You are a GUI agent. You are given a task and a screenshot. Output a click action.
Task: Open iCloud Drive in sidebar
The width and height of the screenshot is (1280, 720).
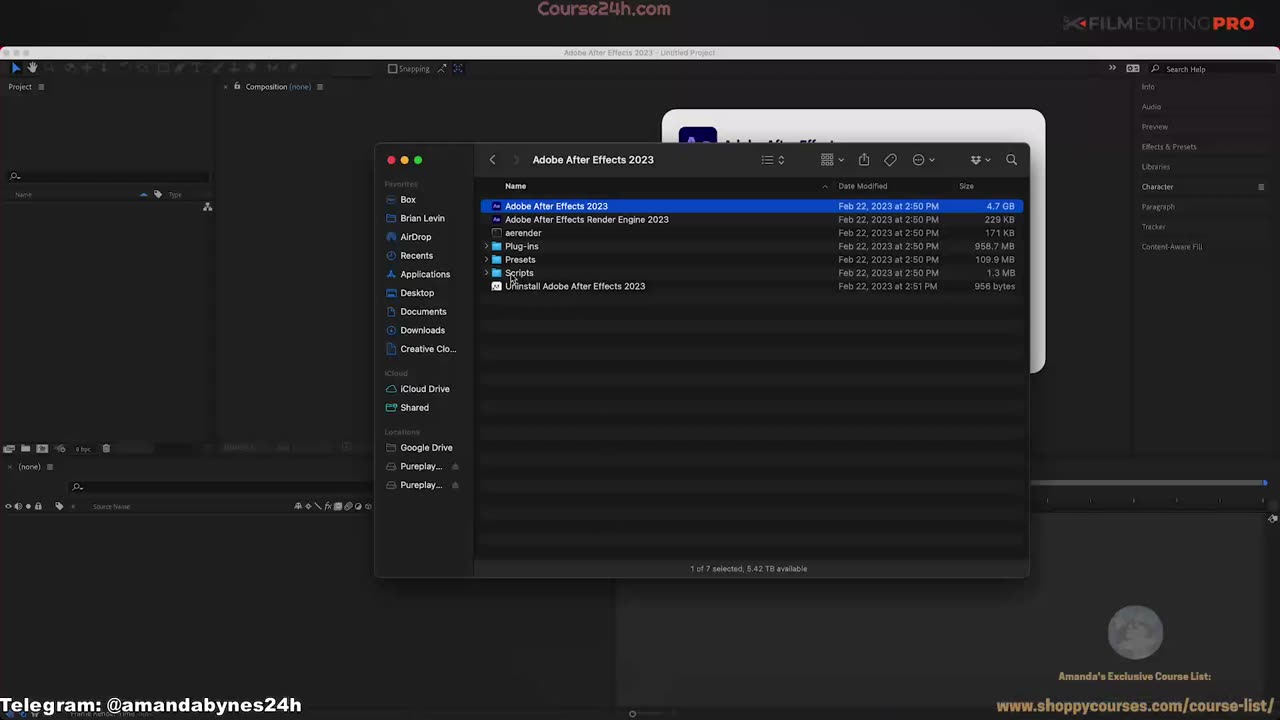click(x=424, y=389)
